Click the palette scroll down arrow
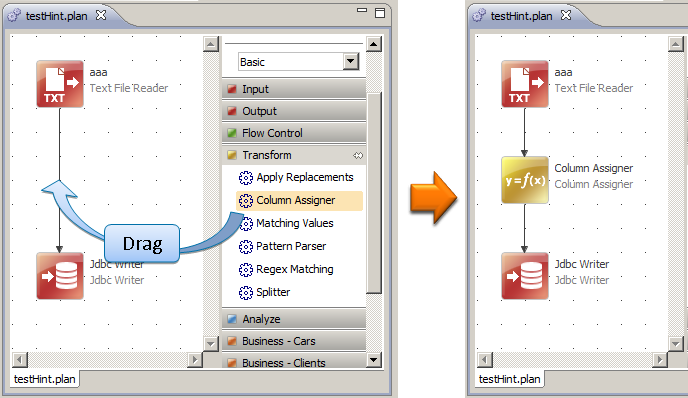688x398 pixels. pyautogui.click(x=373, y=360)
